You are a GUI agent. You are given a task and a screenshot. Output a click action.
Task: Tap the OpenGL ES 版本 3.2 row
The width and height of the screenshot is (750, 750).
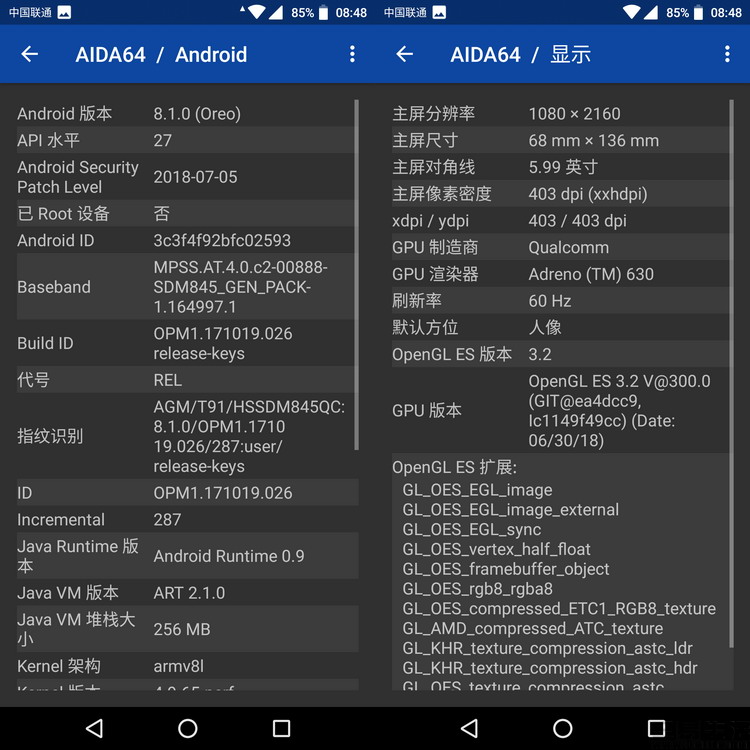point(560,354)
